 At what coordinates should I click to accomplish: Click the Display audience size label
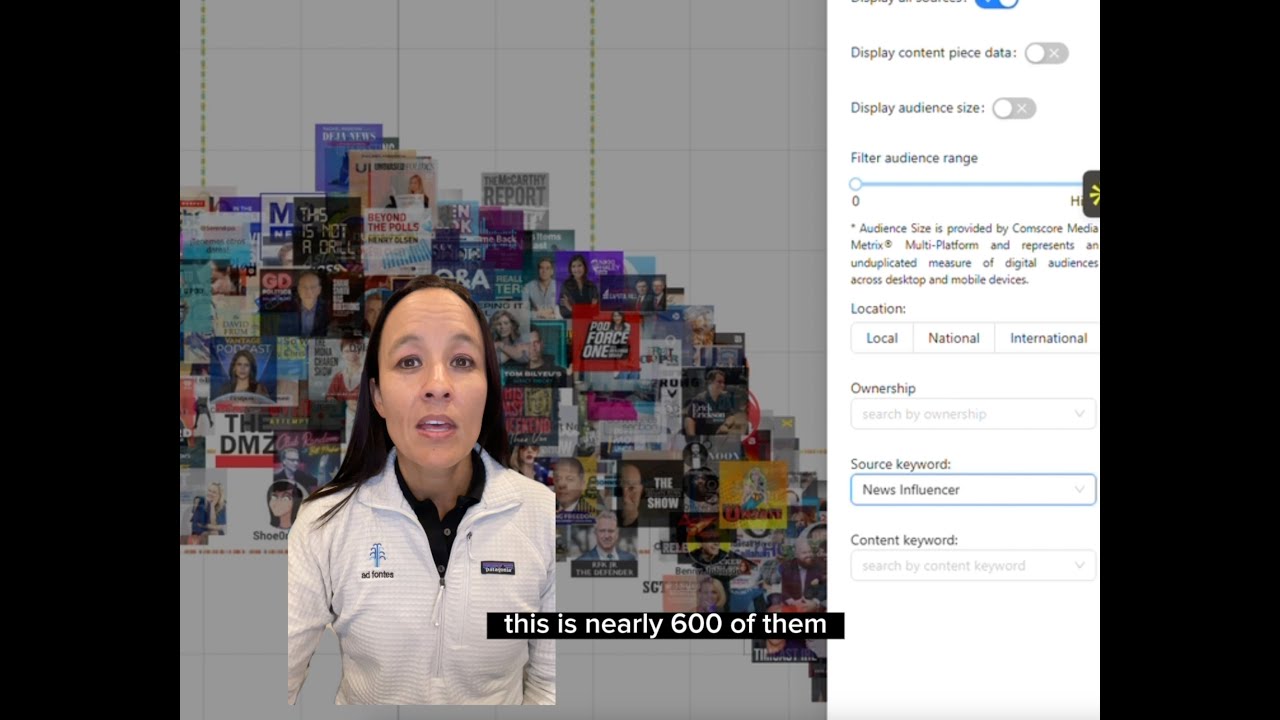point(917,108)
